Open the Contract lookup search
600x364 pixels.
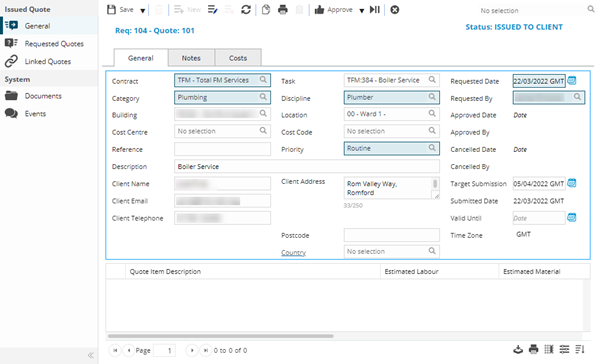263,80
